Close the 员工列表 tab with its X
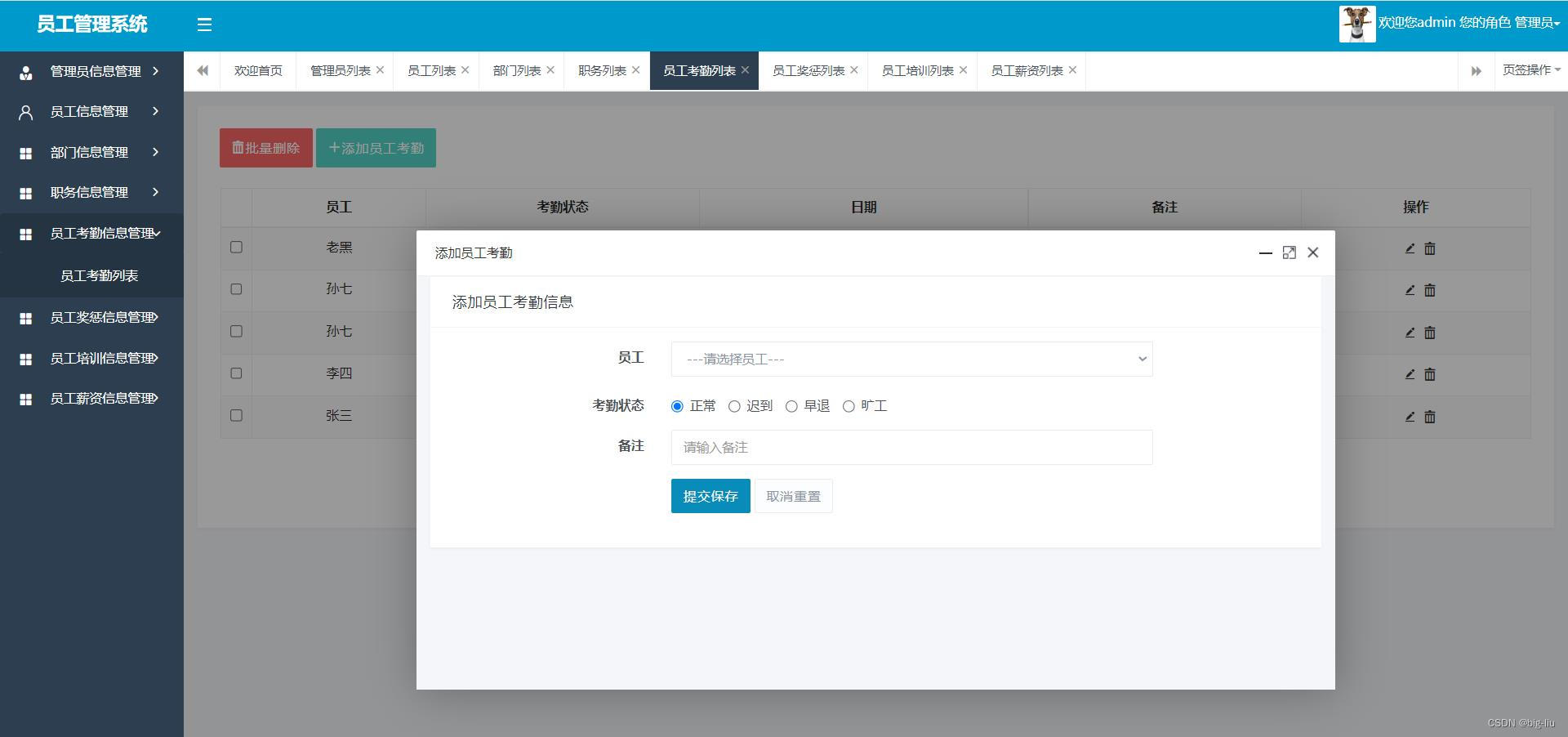Image resolution: width=1568 pixels, height=737 pixels. (x=465, y=70)
